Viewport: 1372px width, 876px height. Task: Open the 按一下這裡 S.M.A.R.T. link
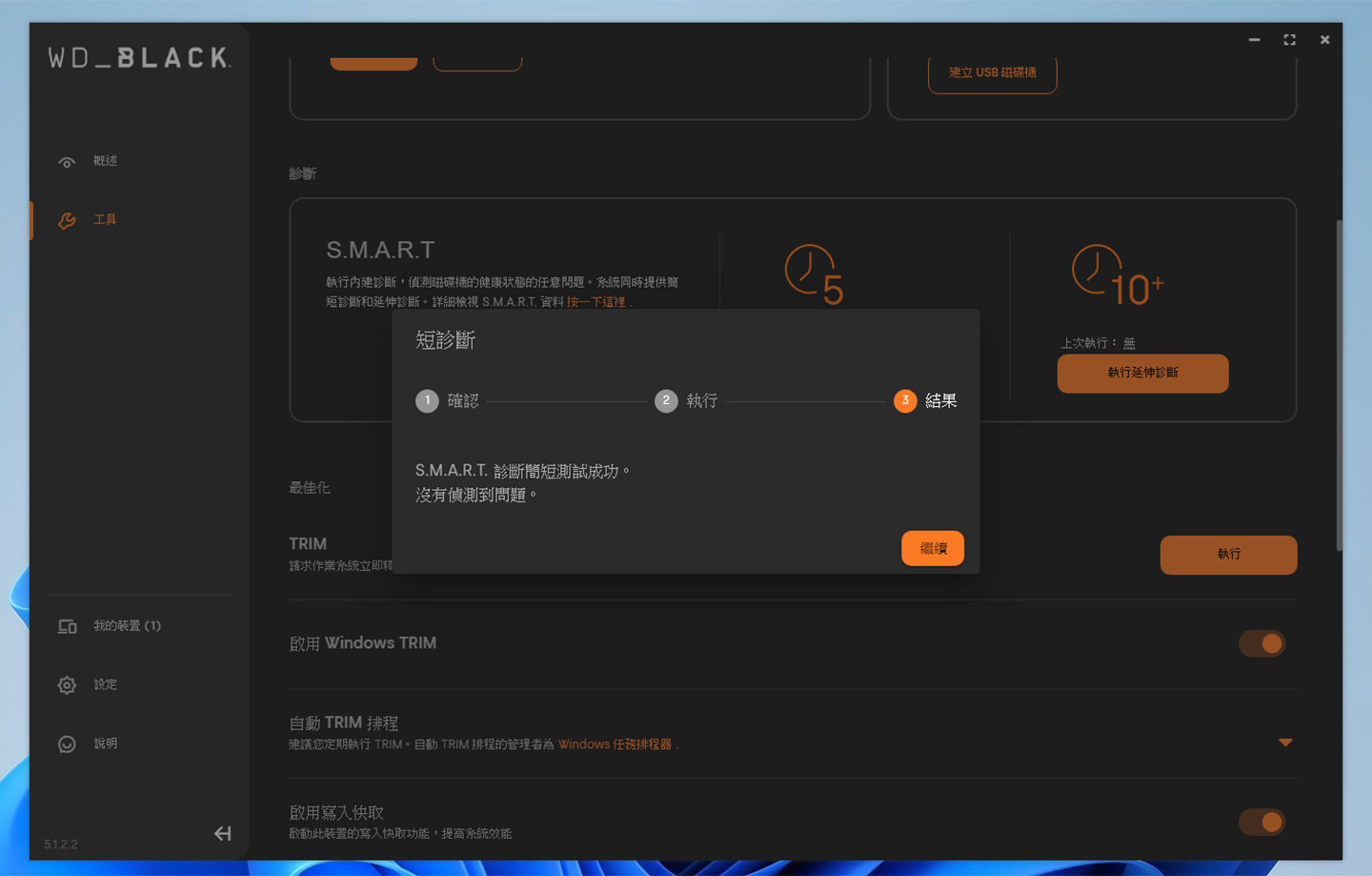point(598,301)
